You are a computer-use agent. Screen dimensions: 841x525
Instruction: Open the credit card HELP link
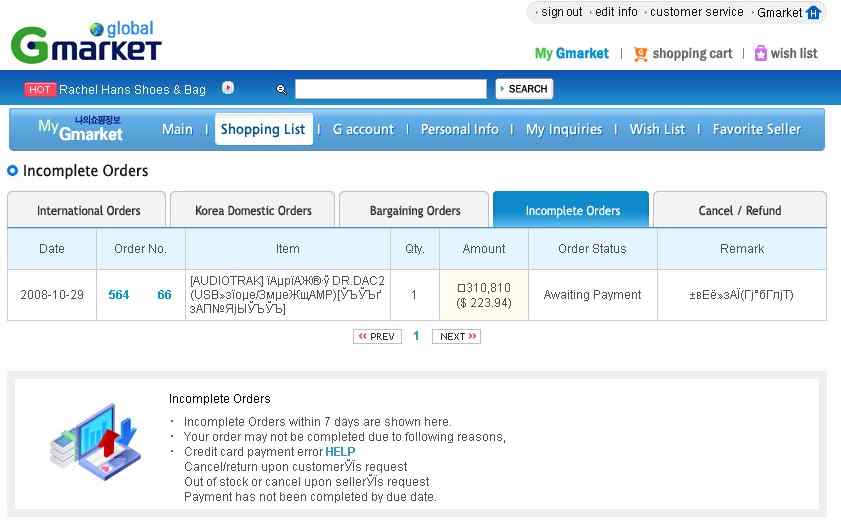coord(340,452)
